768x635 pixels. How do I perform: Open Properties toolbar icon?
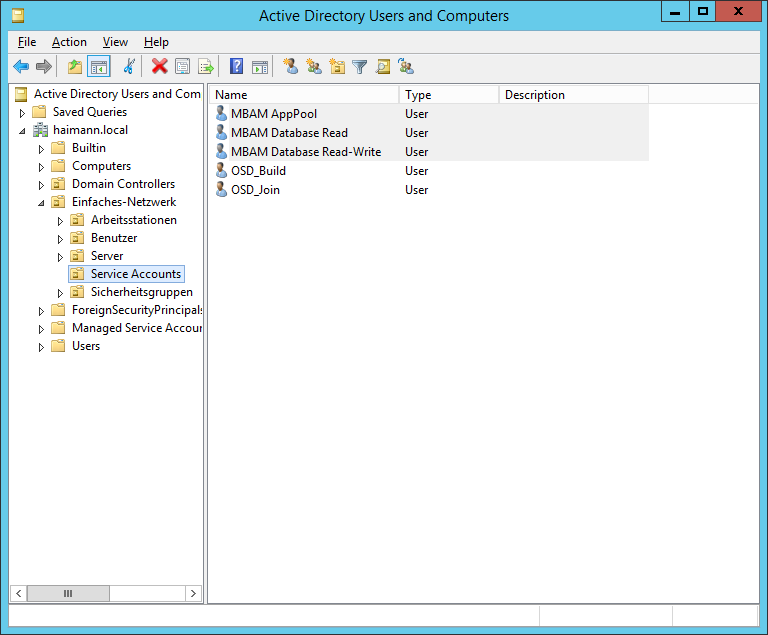183,66
